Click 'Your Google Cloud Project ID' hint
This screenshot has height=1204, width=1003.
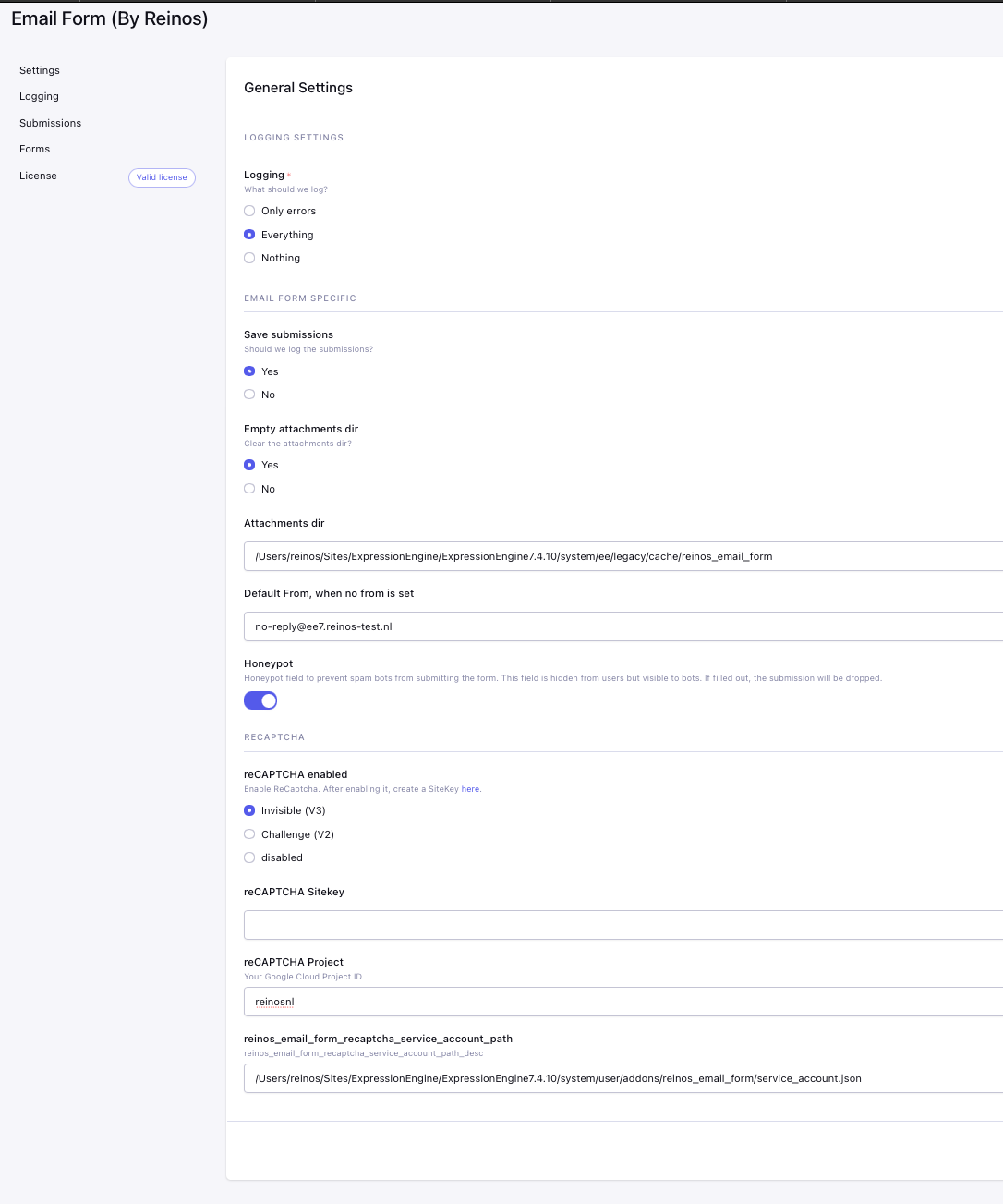click(303, 977)
